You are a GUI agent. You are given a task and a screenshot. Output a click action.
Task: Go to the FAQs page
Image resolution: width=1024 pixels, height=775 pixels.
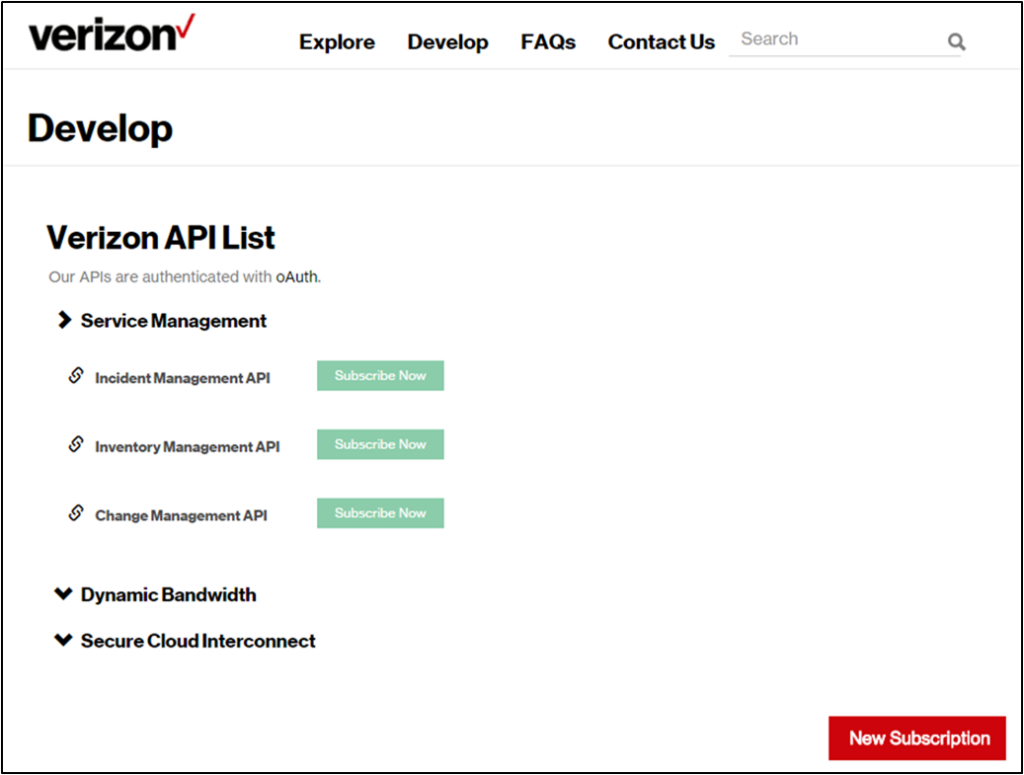(x=548, y=42)
